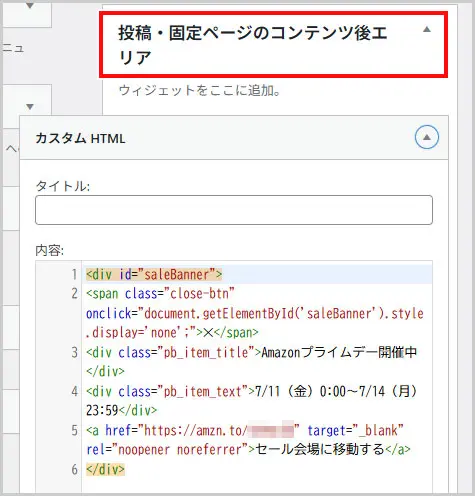Screen dimensions: 475x496
Task: Click the close-btn span on code line 2
Action: coord(160,294)
